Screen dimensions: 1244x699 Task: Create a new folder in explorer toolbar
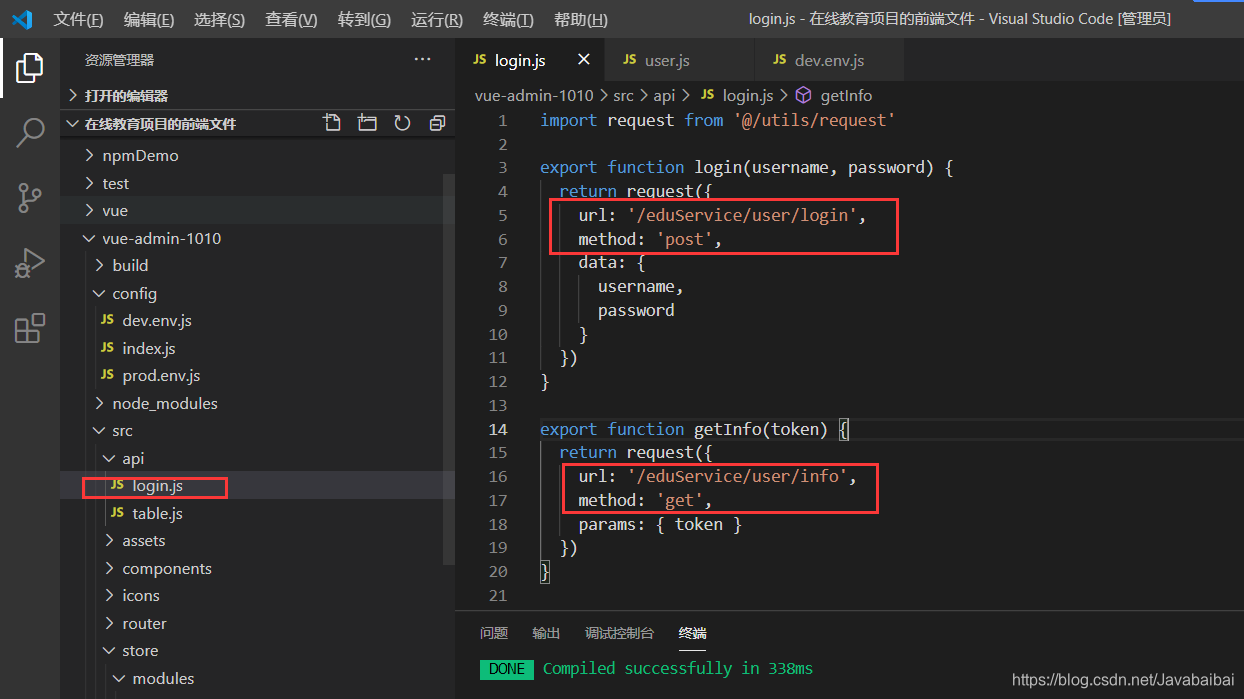click(367, 123)
